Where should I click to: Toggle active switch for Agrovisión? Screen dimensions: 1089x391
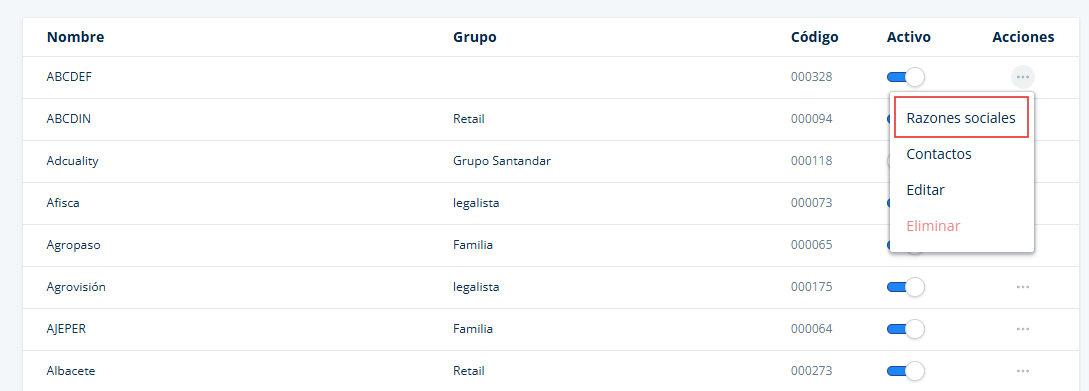pyautogui.click(x=906, y=286)
